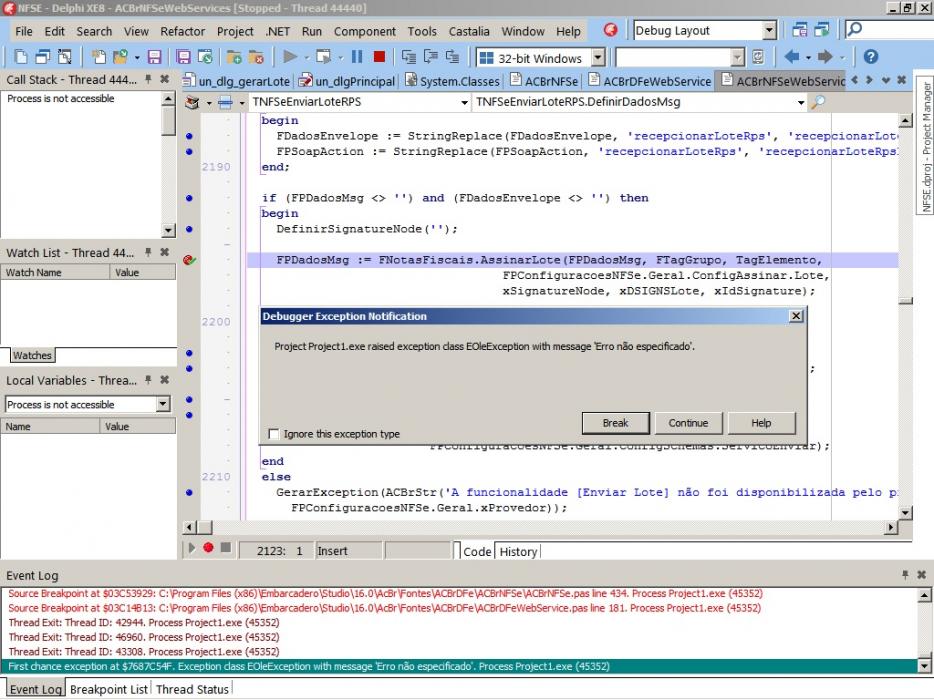Pause the running program

pos(357,57)
